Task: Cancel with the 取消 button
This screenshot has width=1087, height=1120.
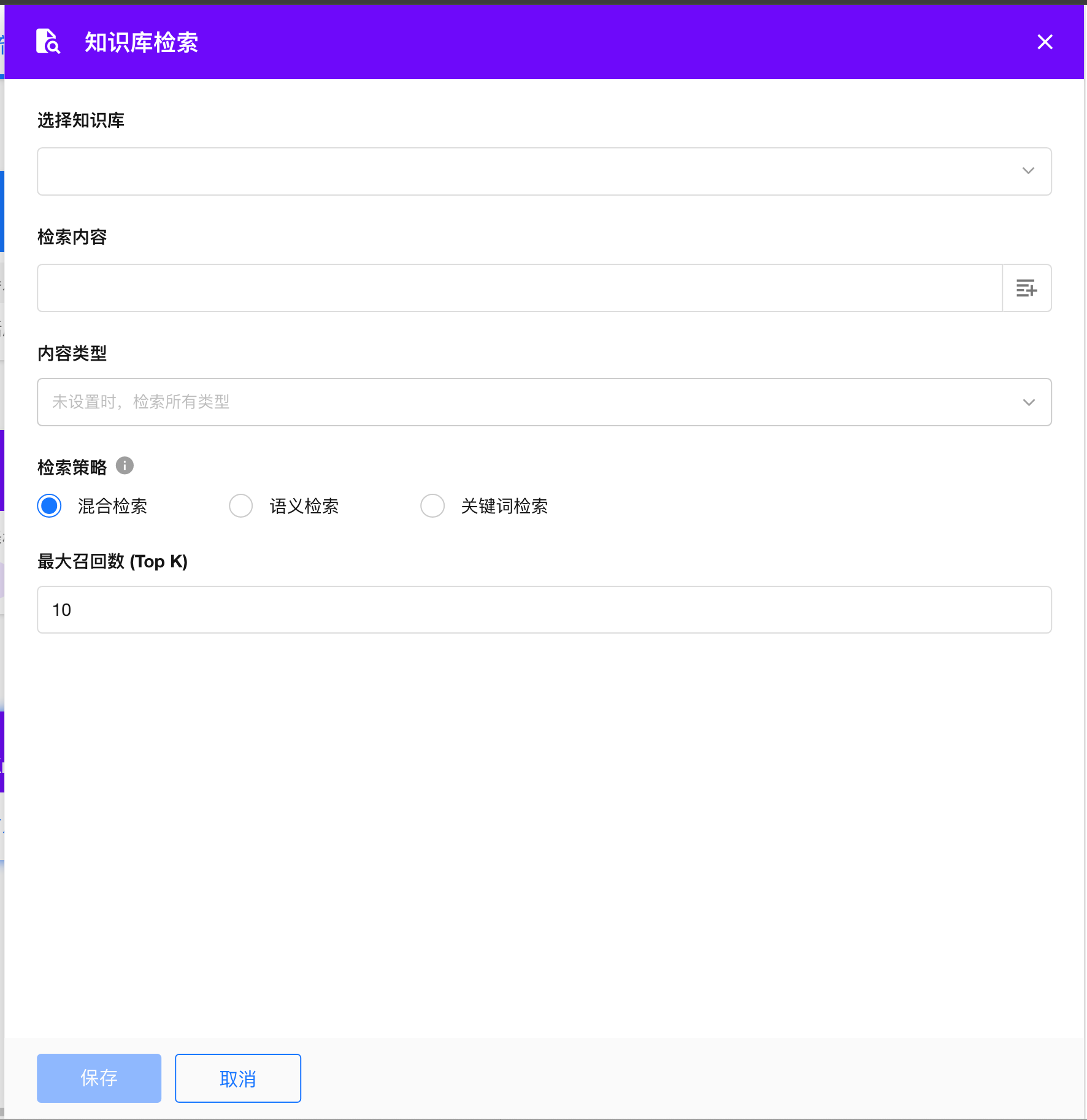Action: [x=237, y=1078]
